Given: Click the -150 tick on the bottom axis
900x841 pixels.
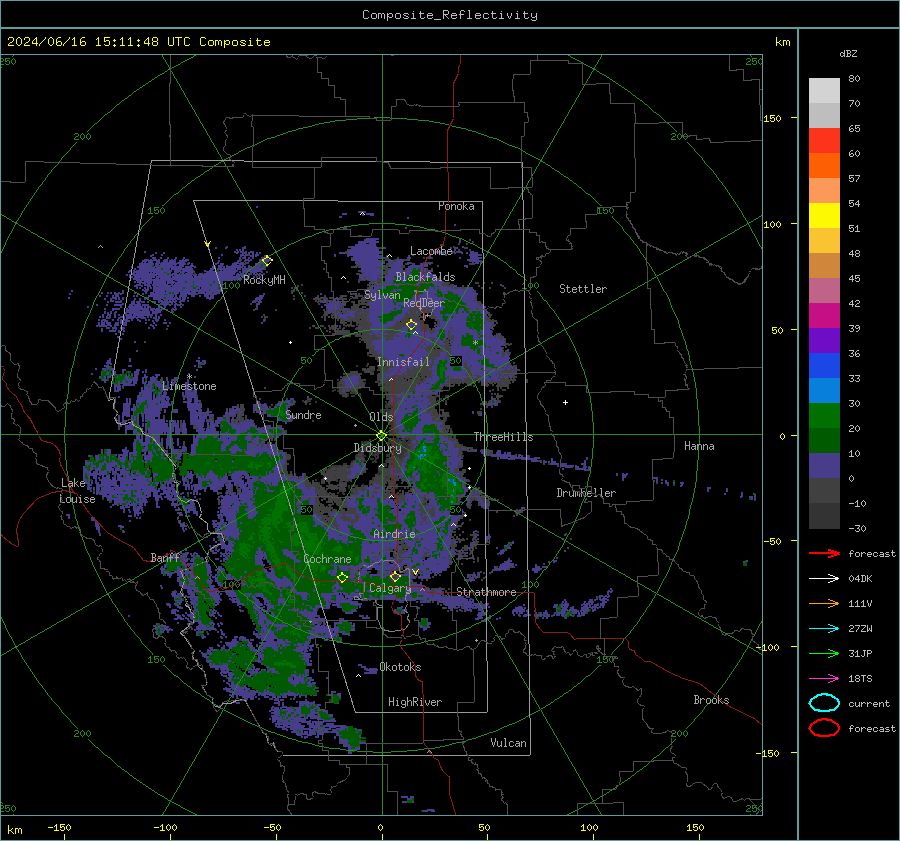Looking at the screenshot, I should point(59,827).
